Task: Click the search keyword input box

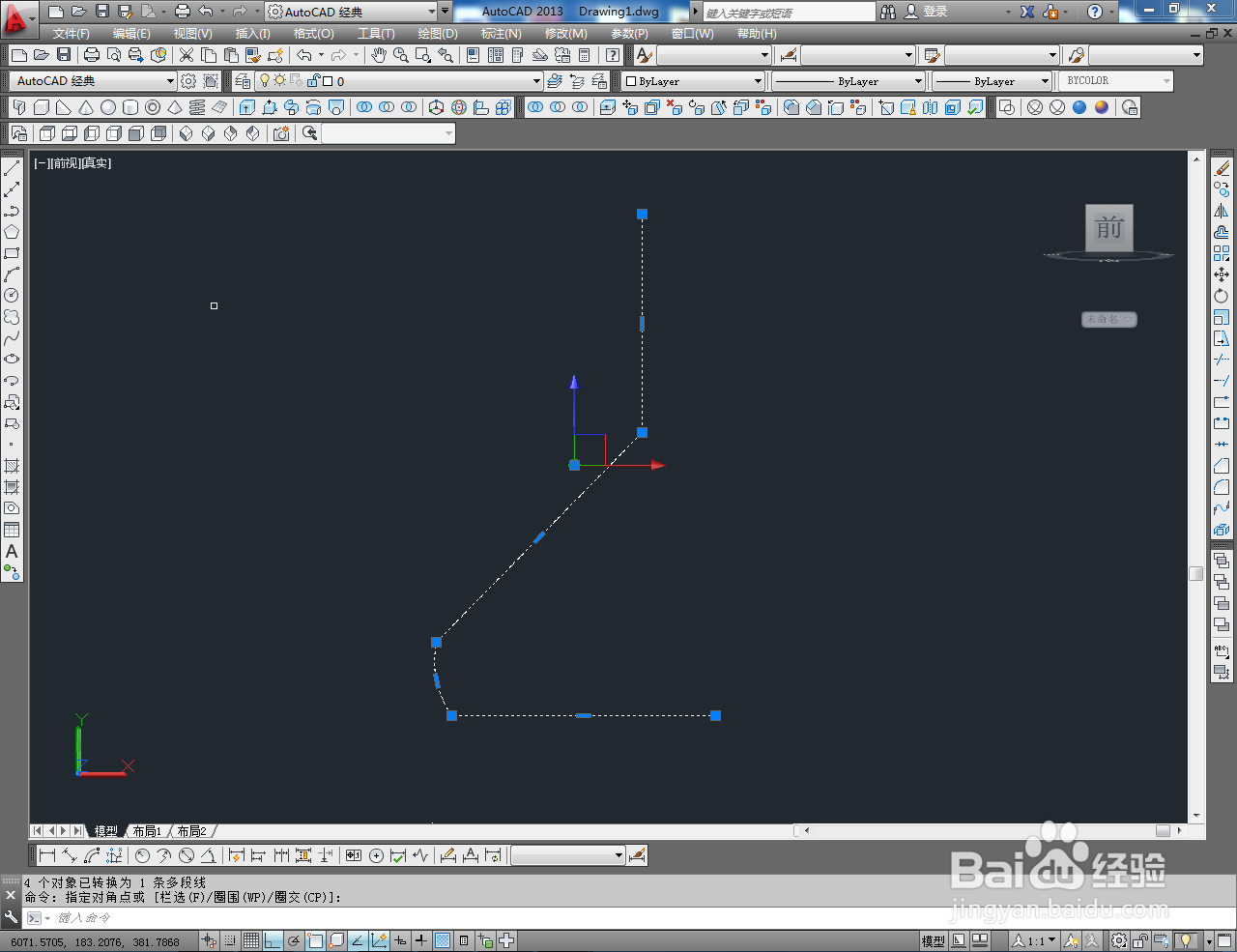Action: pyautogui.click(x=789, y=13)
